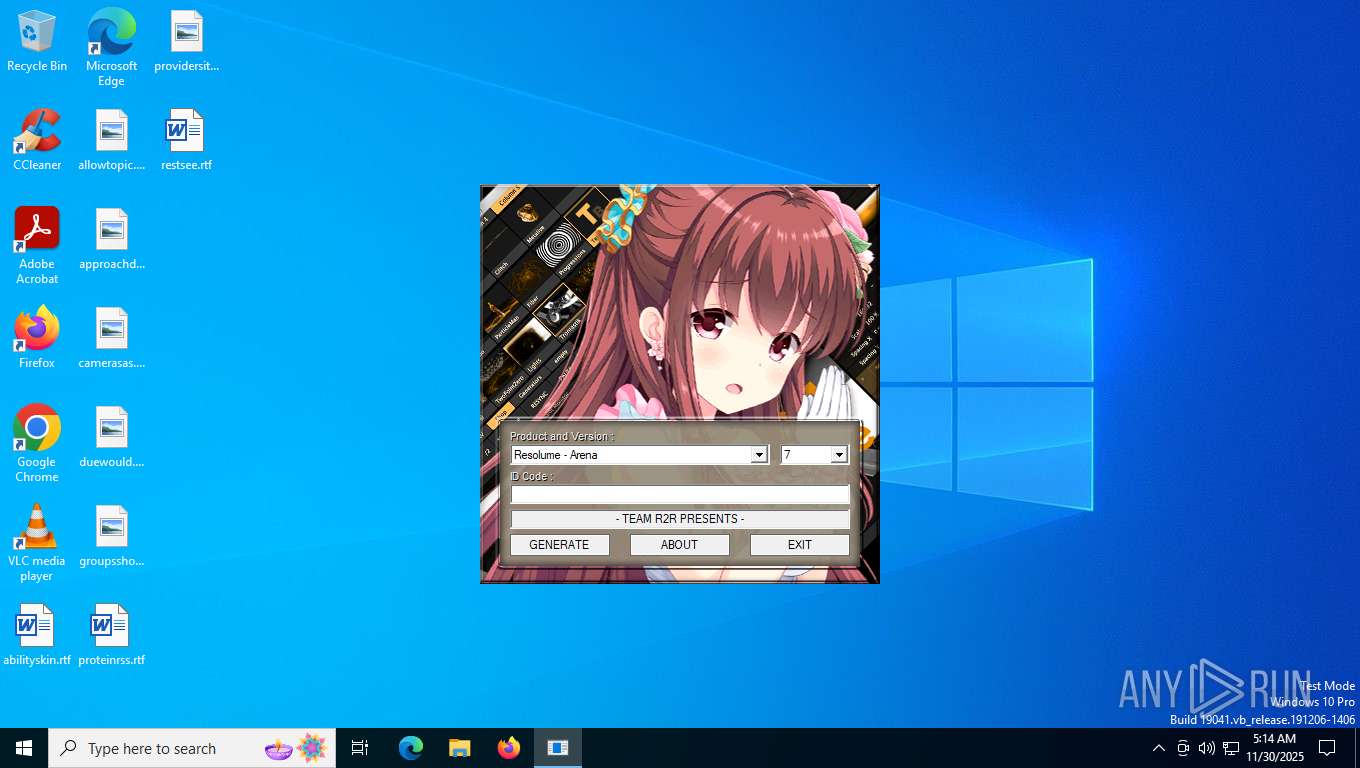Select the allowtopic image file icon
The height and width of the screenshot is (768, 1360).
[112, 141]
